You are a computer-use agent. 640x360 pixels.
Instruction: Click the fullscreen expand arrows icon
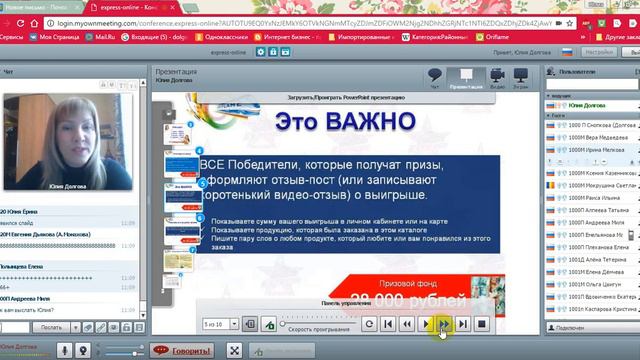point(234,351)
